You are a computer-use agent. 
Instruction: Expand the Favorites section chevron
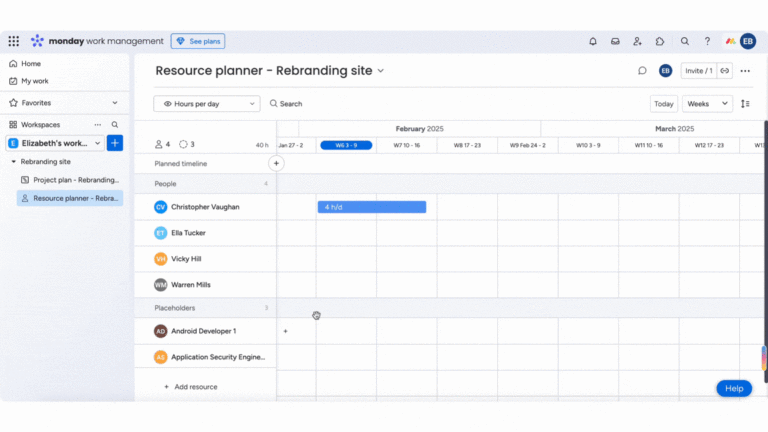pyautogui.click(x=115, y=103)
